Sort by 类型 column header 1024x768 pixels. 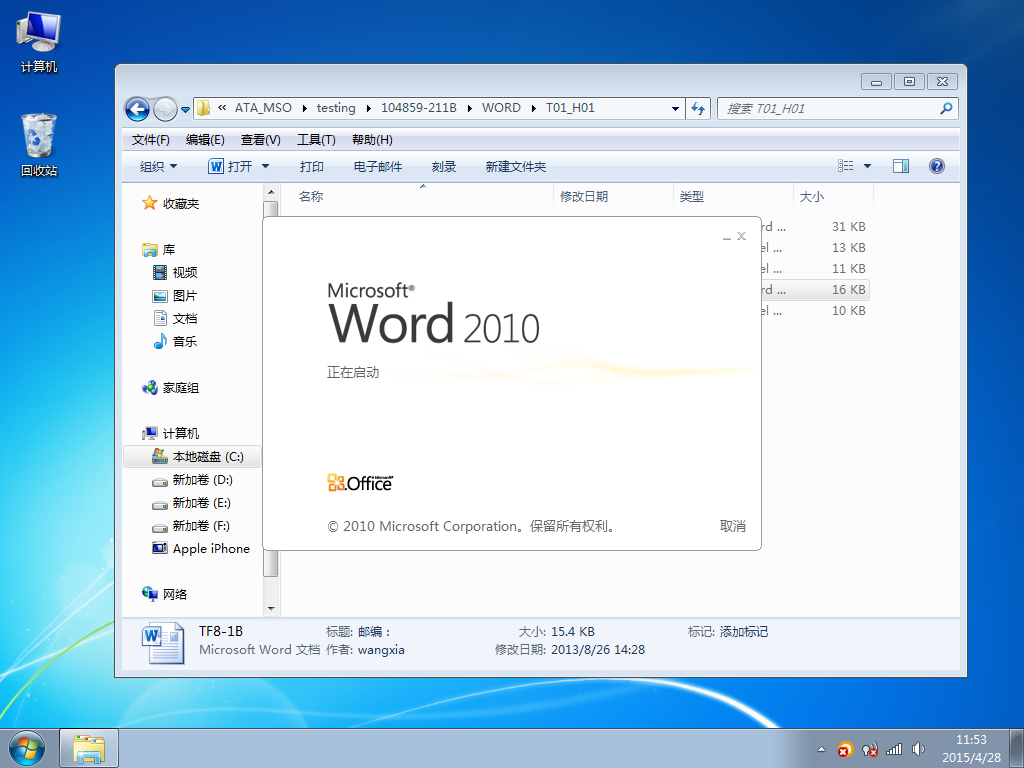tap(692, 197)
